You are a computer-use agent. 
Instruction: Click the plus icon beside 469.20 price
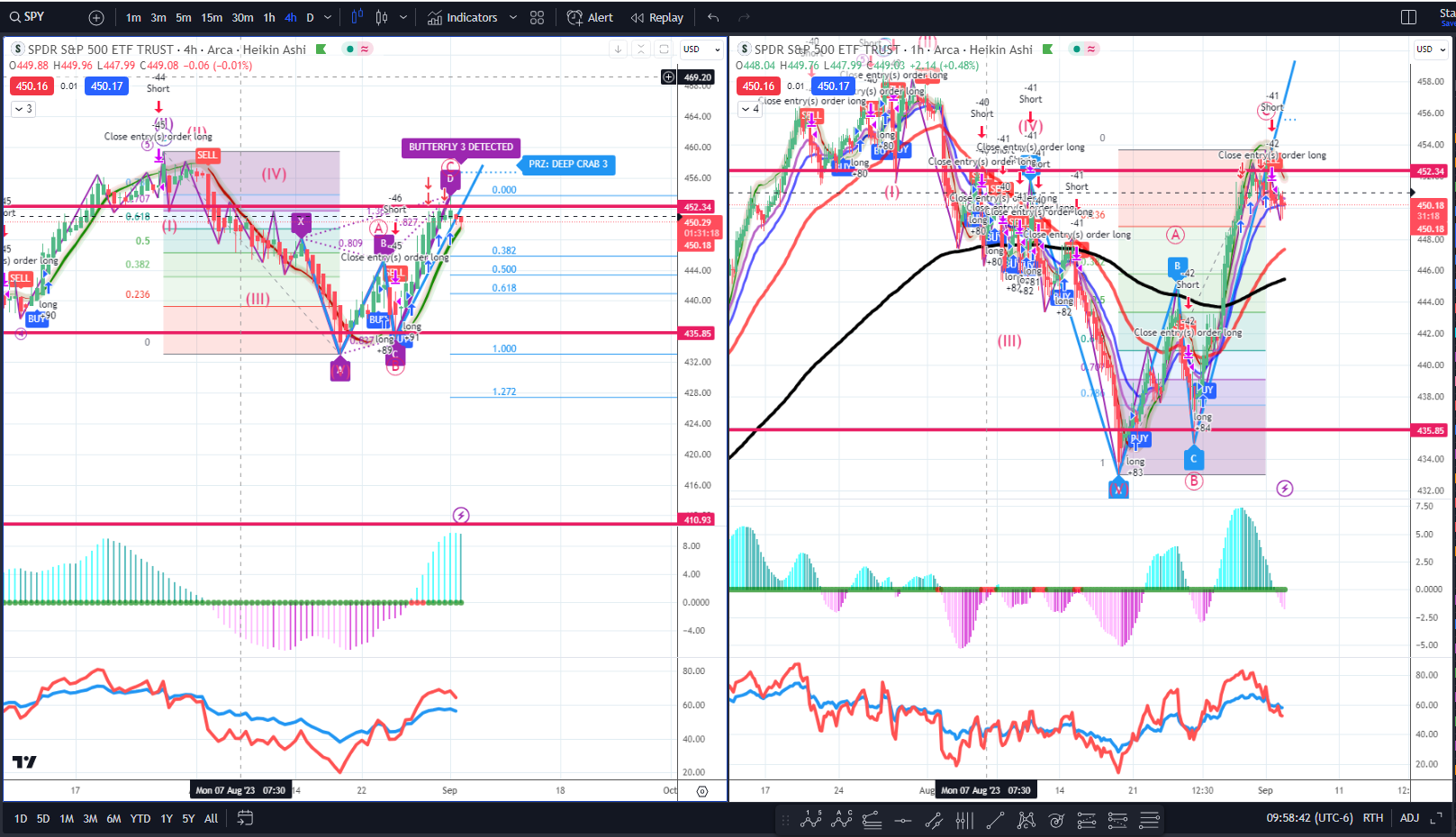[x=668, y=77]
